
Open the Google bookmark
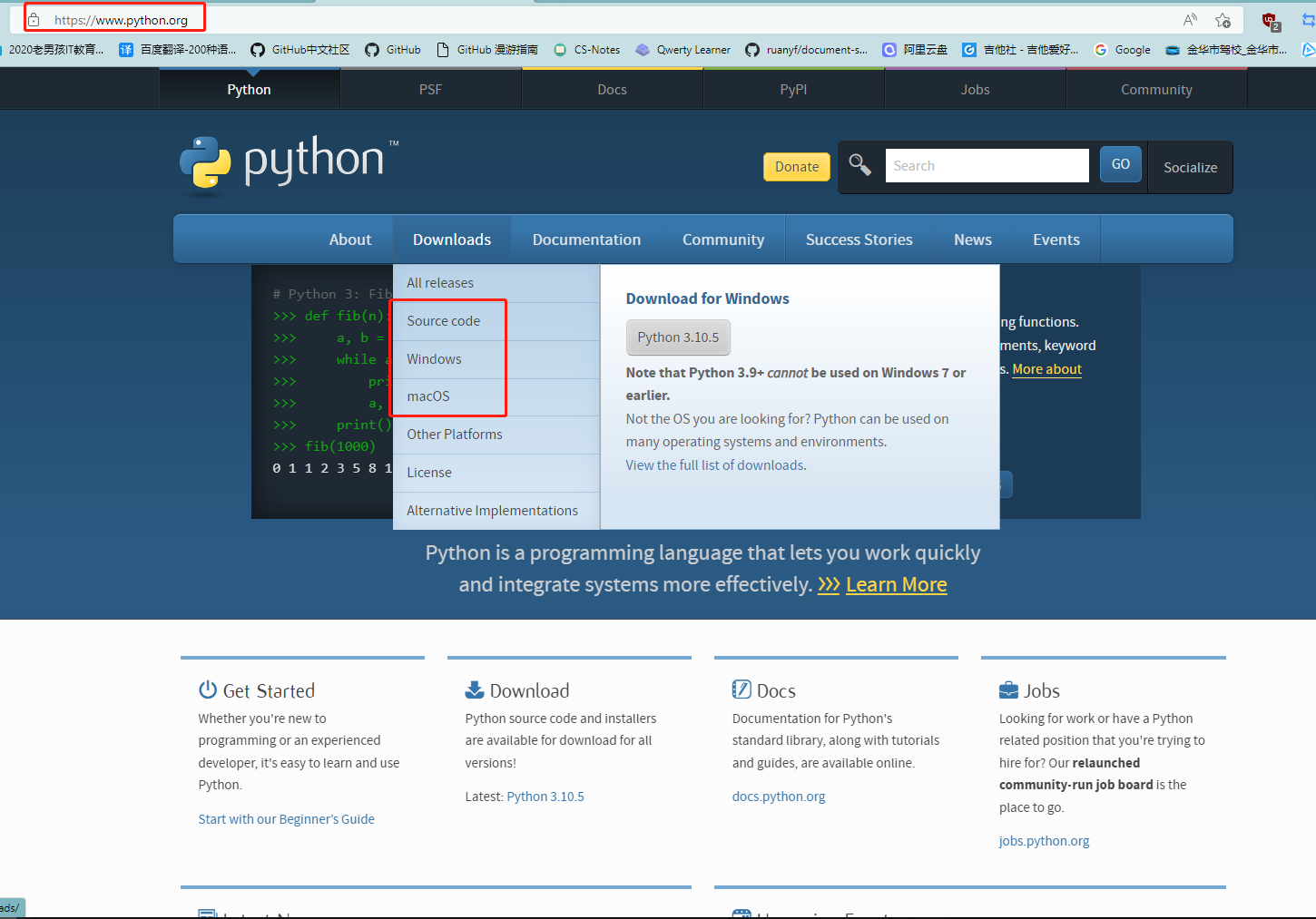[1123, 50]
